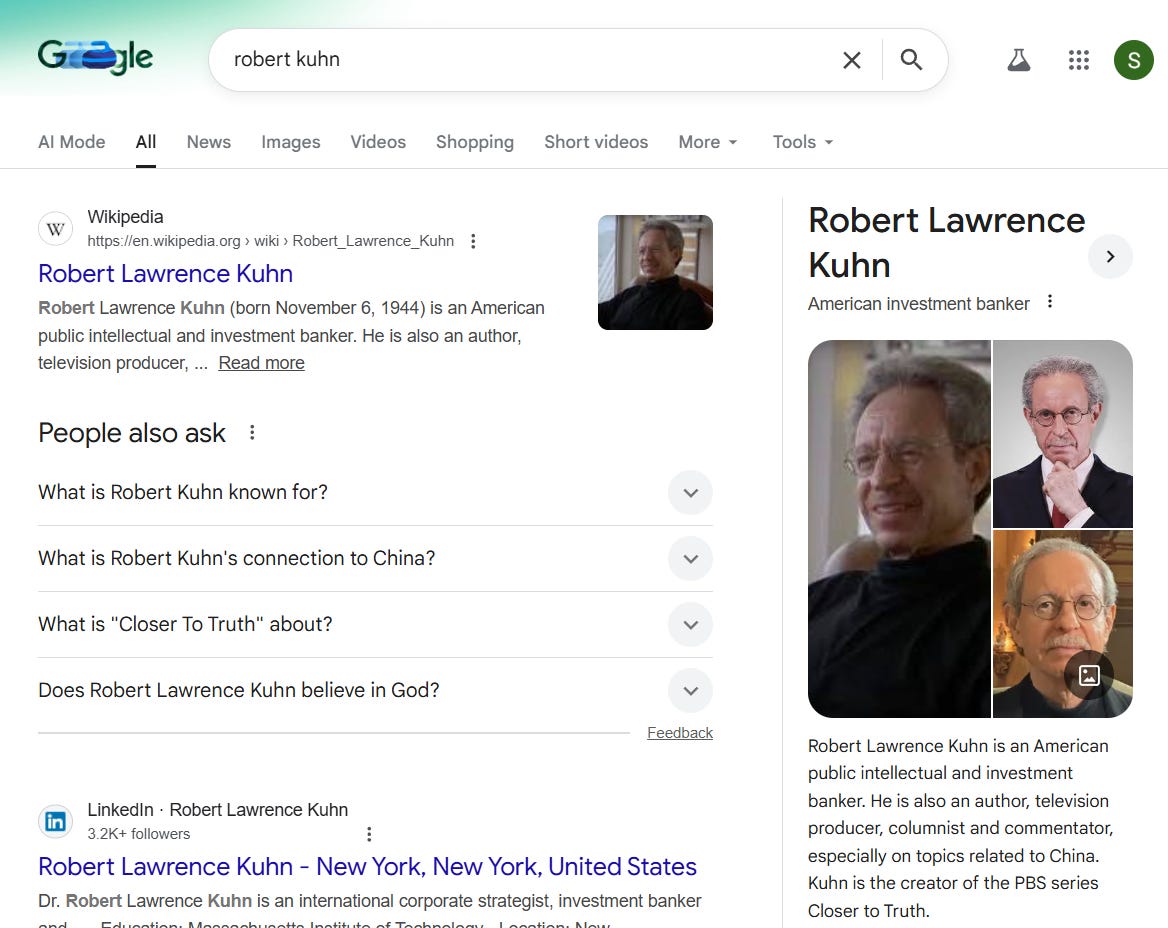Viewport: 1168px width, 928px height.
Task: Expand What is Closer To Truth about?
Action: tap(375, 624)
